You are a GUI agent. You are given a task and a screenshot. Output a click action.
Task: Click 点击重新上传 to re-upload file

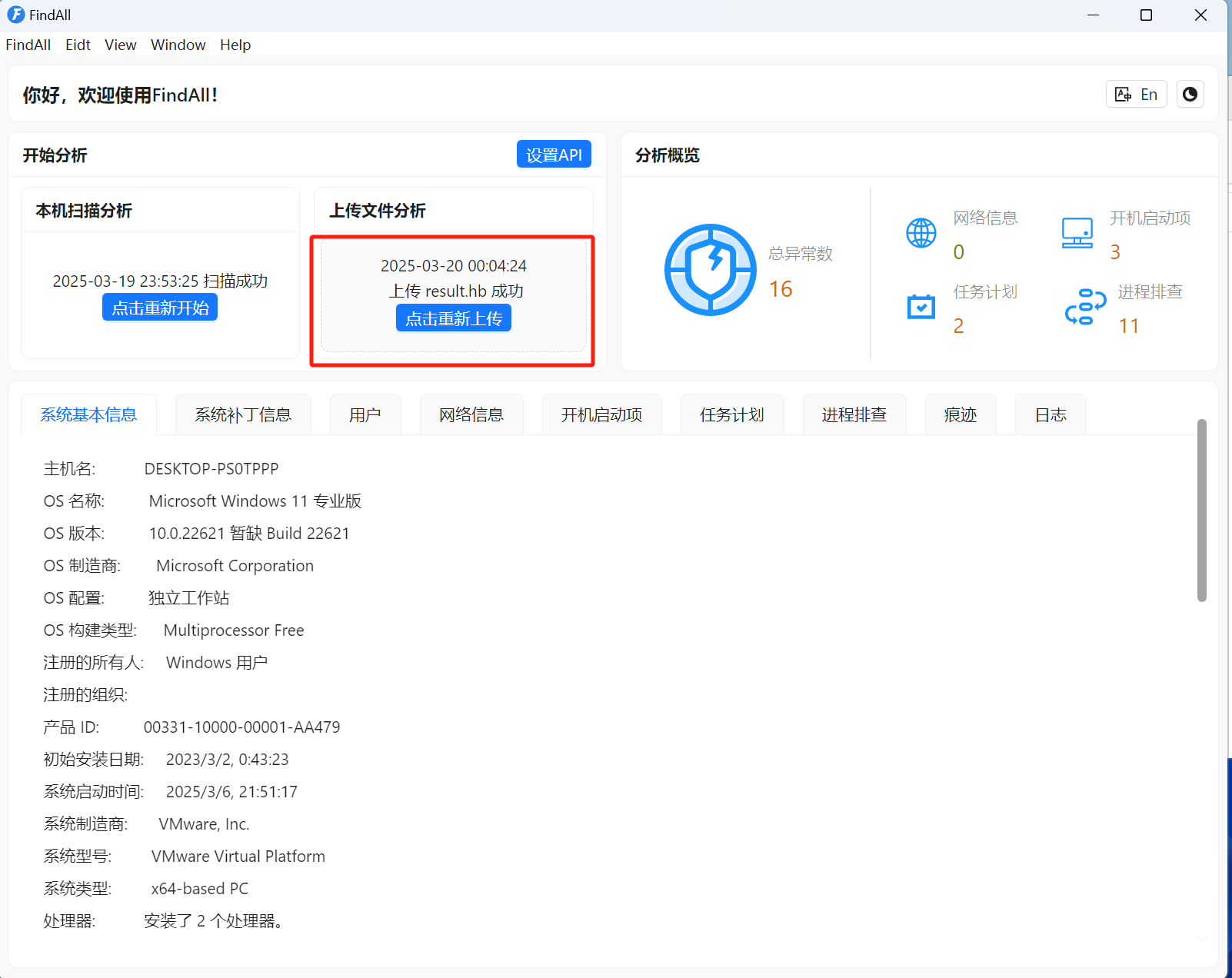pos(454,318)
